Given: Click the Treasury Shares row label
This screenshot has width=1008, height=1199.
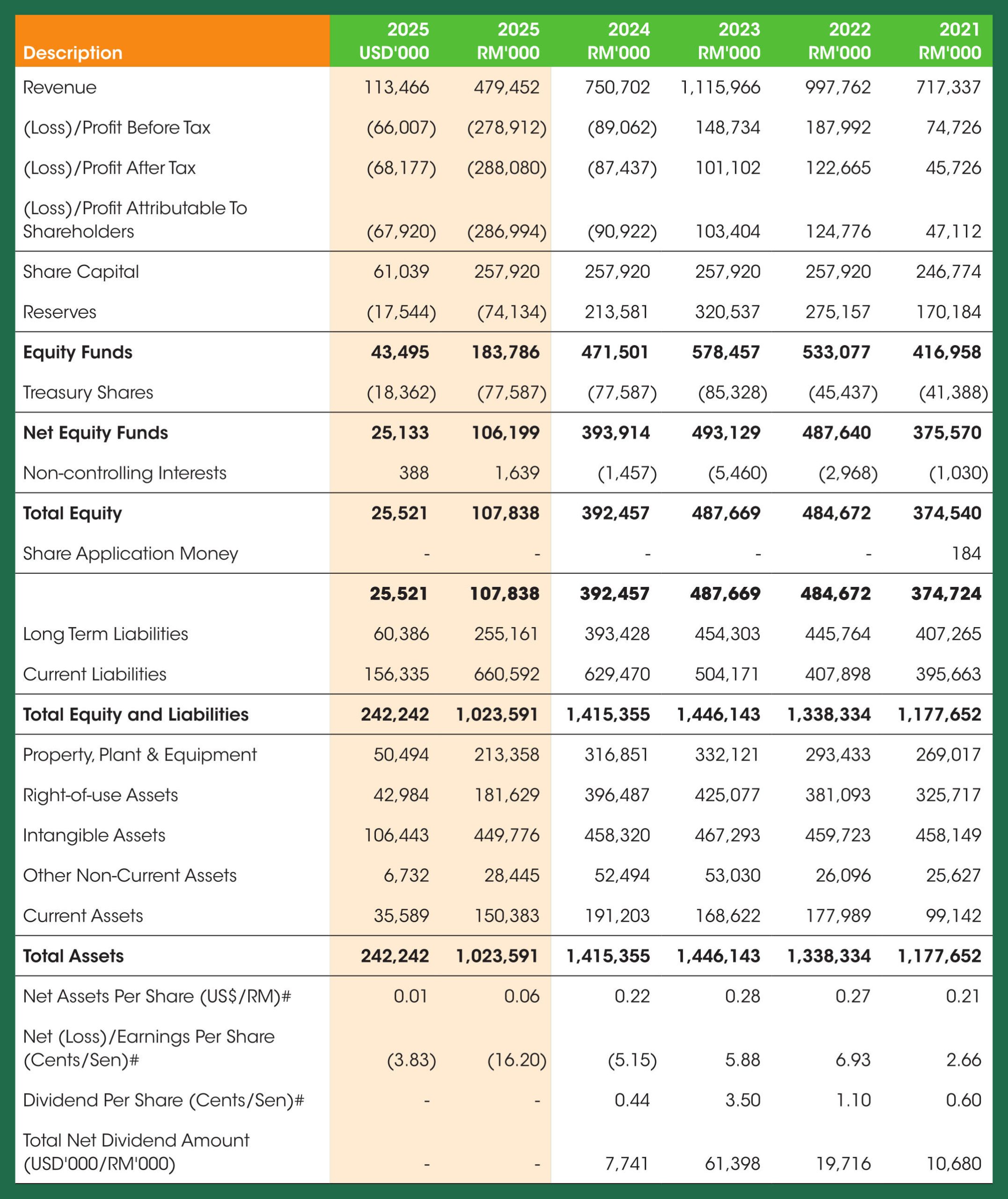Looking at the screenshot, I should 88,392.
